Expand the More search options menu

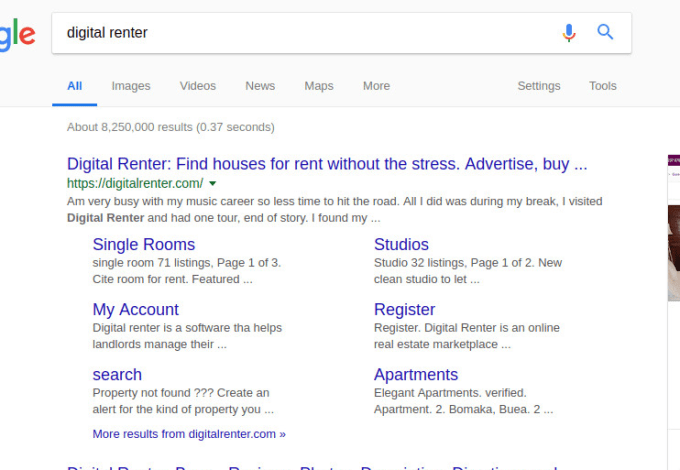(x=376, y=86)
